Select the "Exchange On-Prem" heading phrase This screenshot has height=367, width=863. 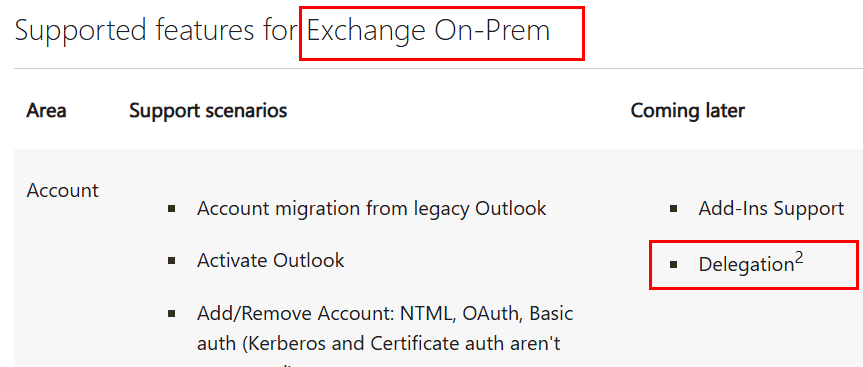428,31
